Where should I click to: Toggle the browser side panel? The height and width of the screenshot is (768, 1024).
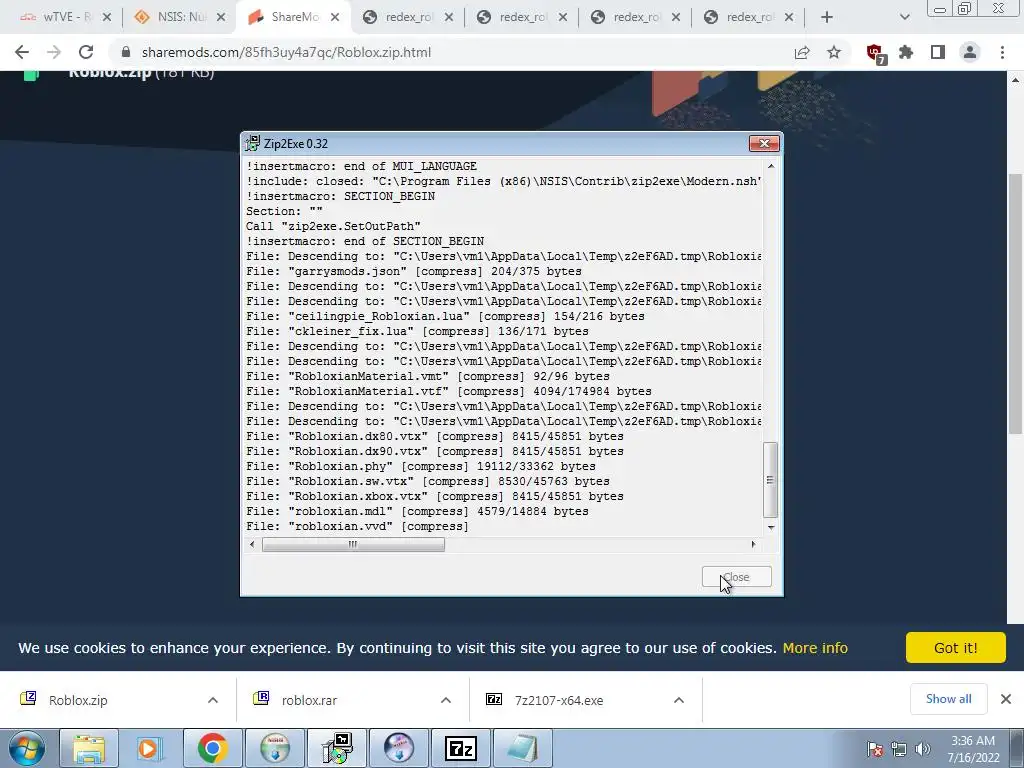938,52
